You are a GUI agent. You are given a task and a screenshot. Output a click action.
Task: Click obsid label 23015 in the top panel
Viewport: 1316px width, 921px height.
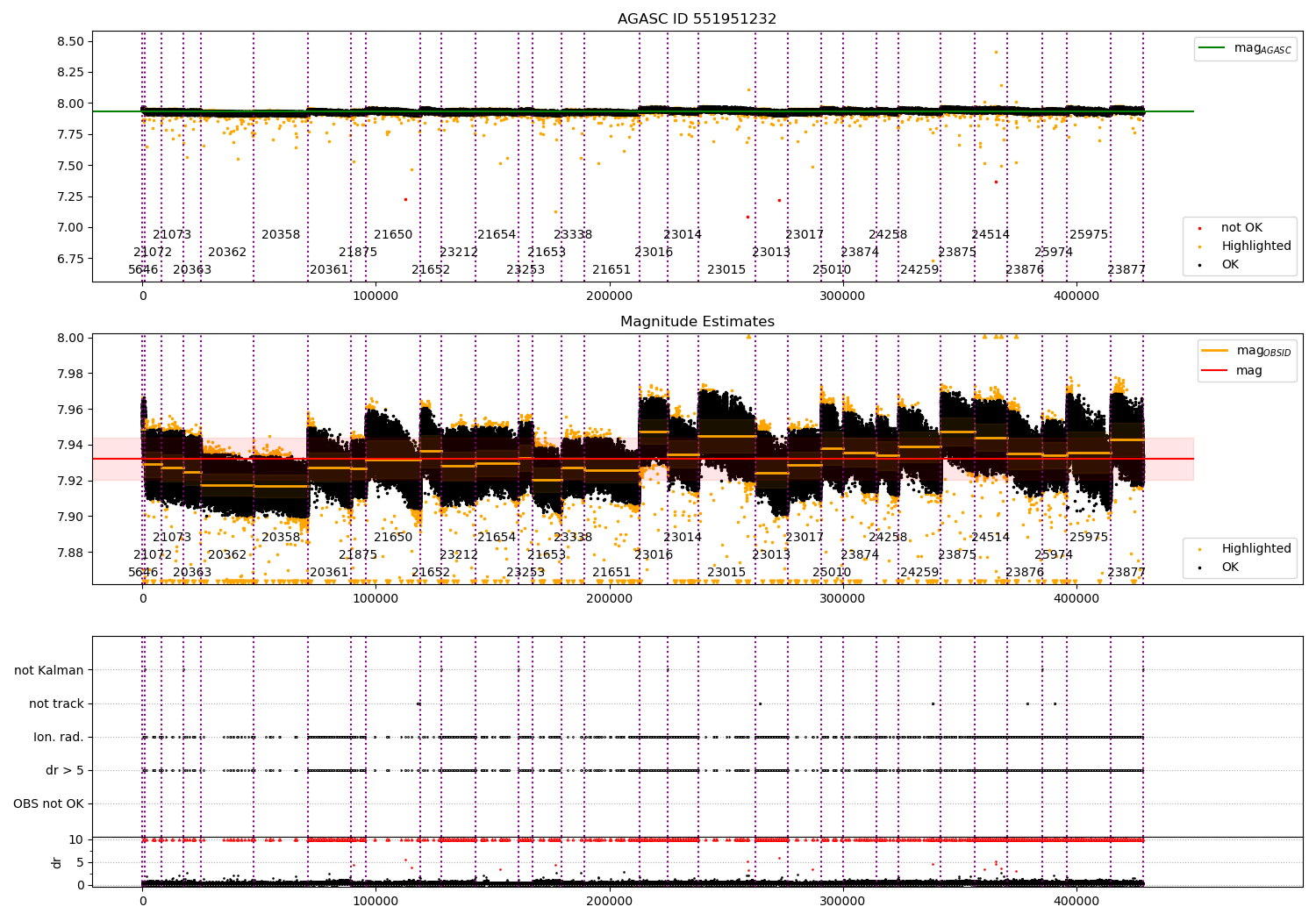[726, 269]
